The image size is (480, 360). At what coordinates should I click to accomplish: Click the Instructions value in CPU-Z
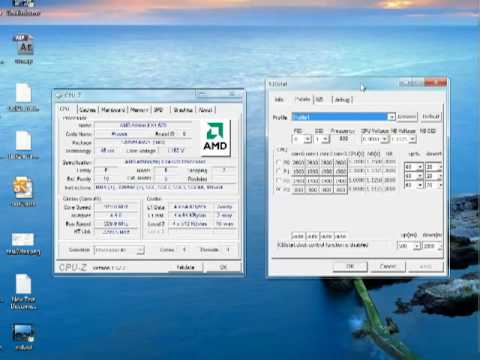[x=166, y=188]
